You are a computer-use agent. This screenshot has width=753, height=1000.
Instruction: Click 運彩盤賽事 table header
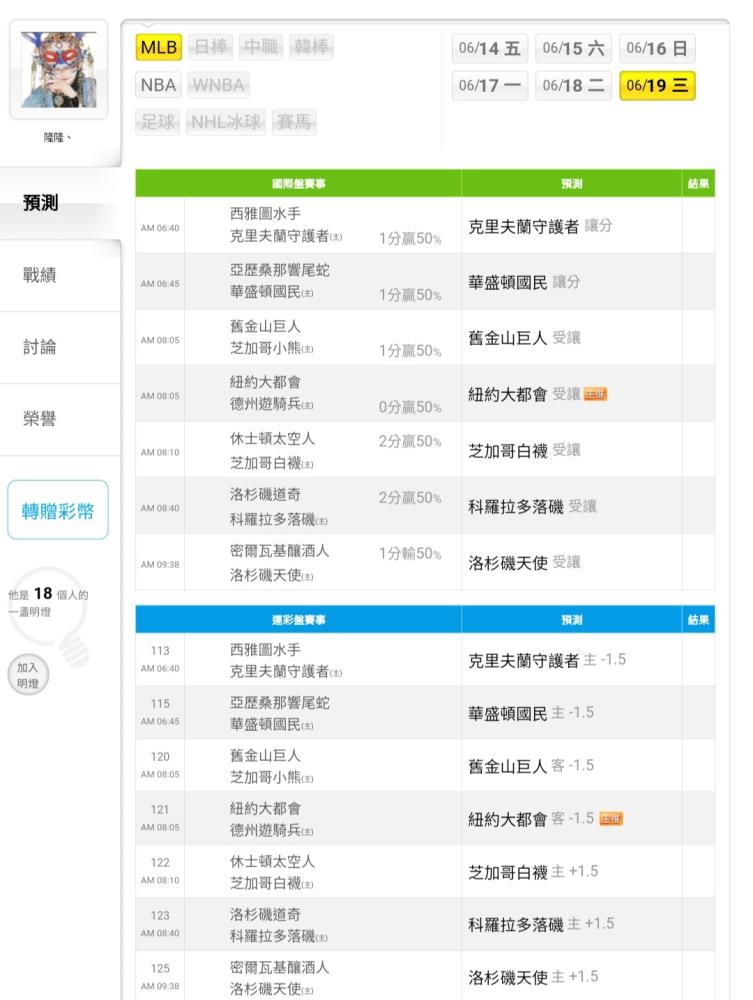coord(298,620)
